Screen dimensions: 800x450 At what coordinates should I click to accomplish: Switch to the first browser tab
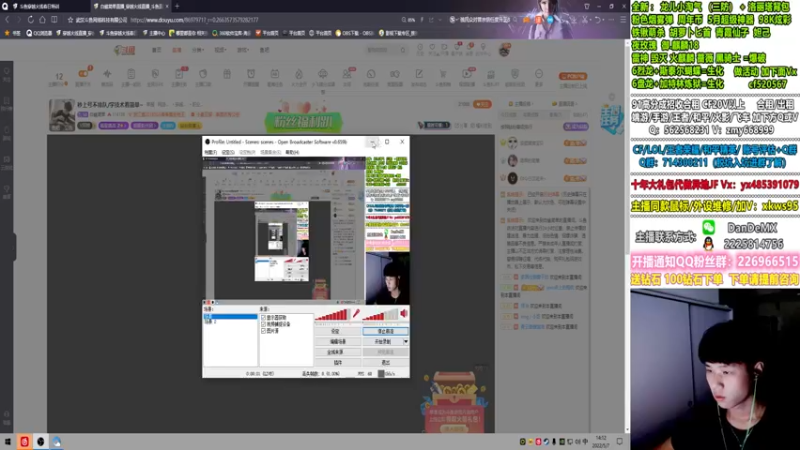[x=45, y=6]
